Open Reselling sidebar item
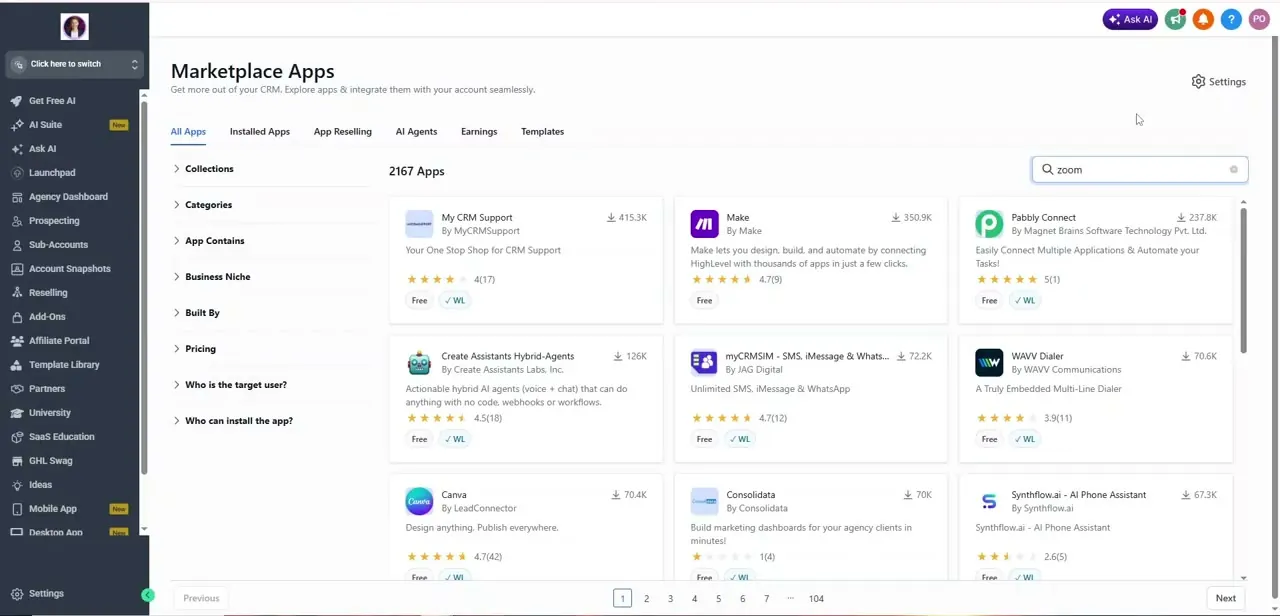This screenshot has width=1280, height=616. coord(48,293)
